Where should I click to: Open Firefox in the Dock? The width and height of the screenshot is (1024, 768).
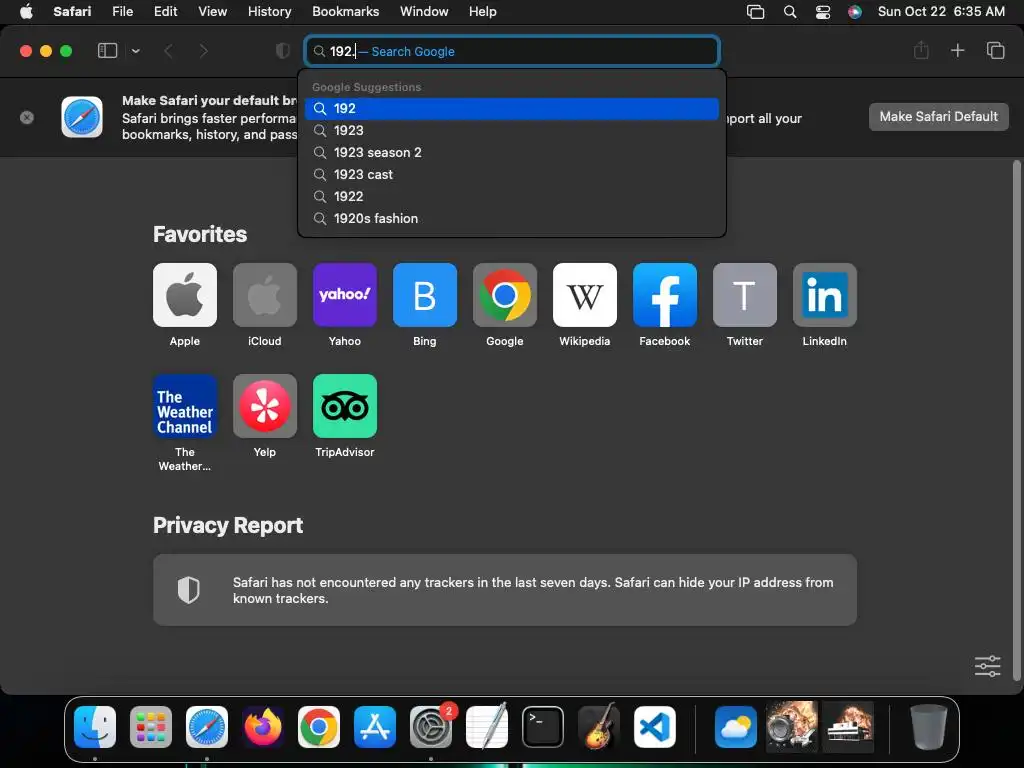[263, 727]
